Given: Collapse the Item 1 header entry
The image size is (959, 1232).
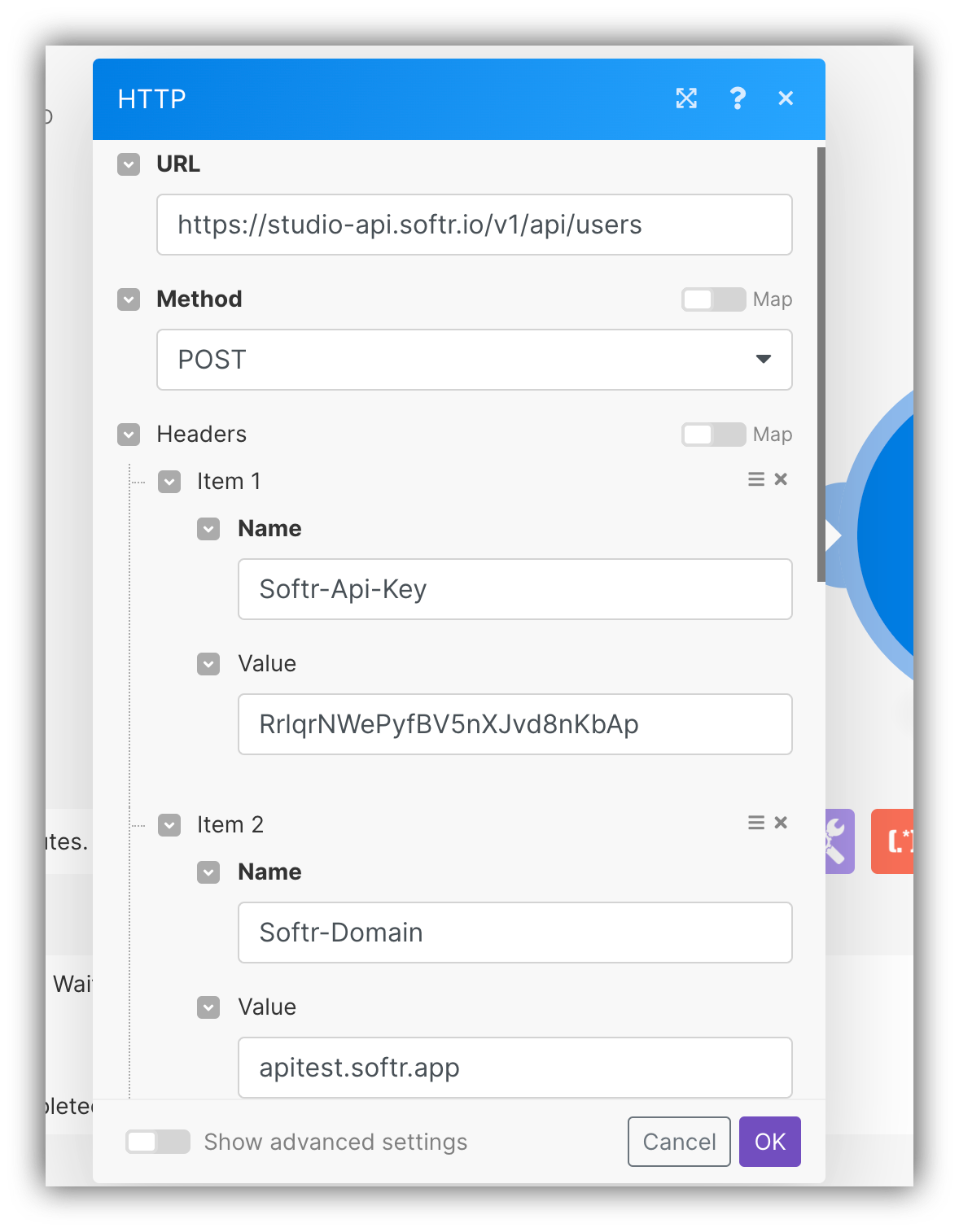Looking at the screenshot, I should (169, 481).
